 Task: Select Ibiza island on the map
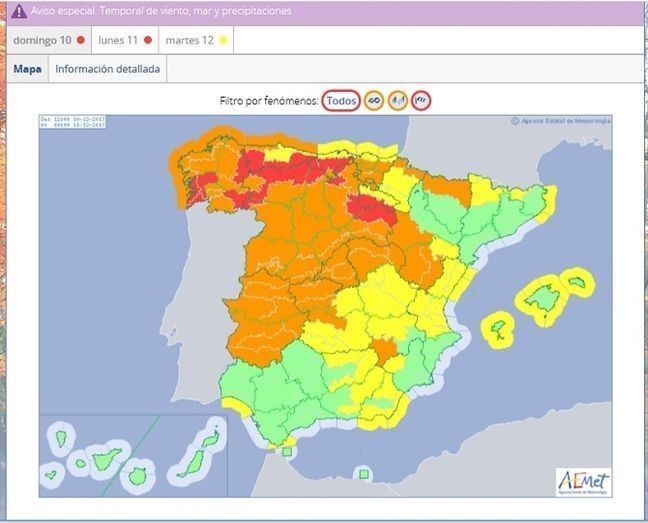[497, 327]
